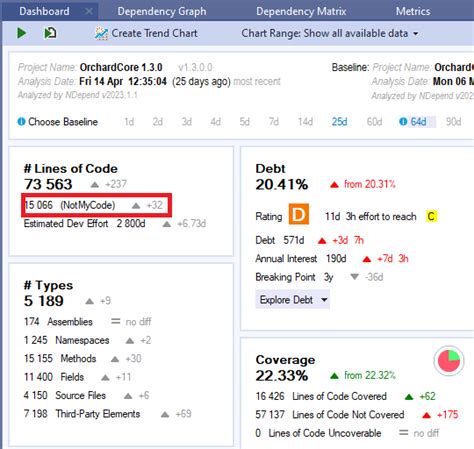This screenshot has width=474, height=449.
Task: Click the OrchardCore 1.3.0 project name
Action: click(121, 67)
